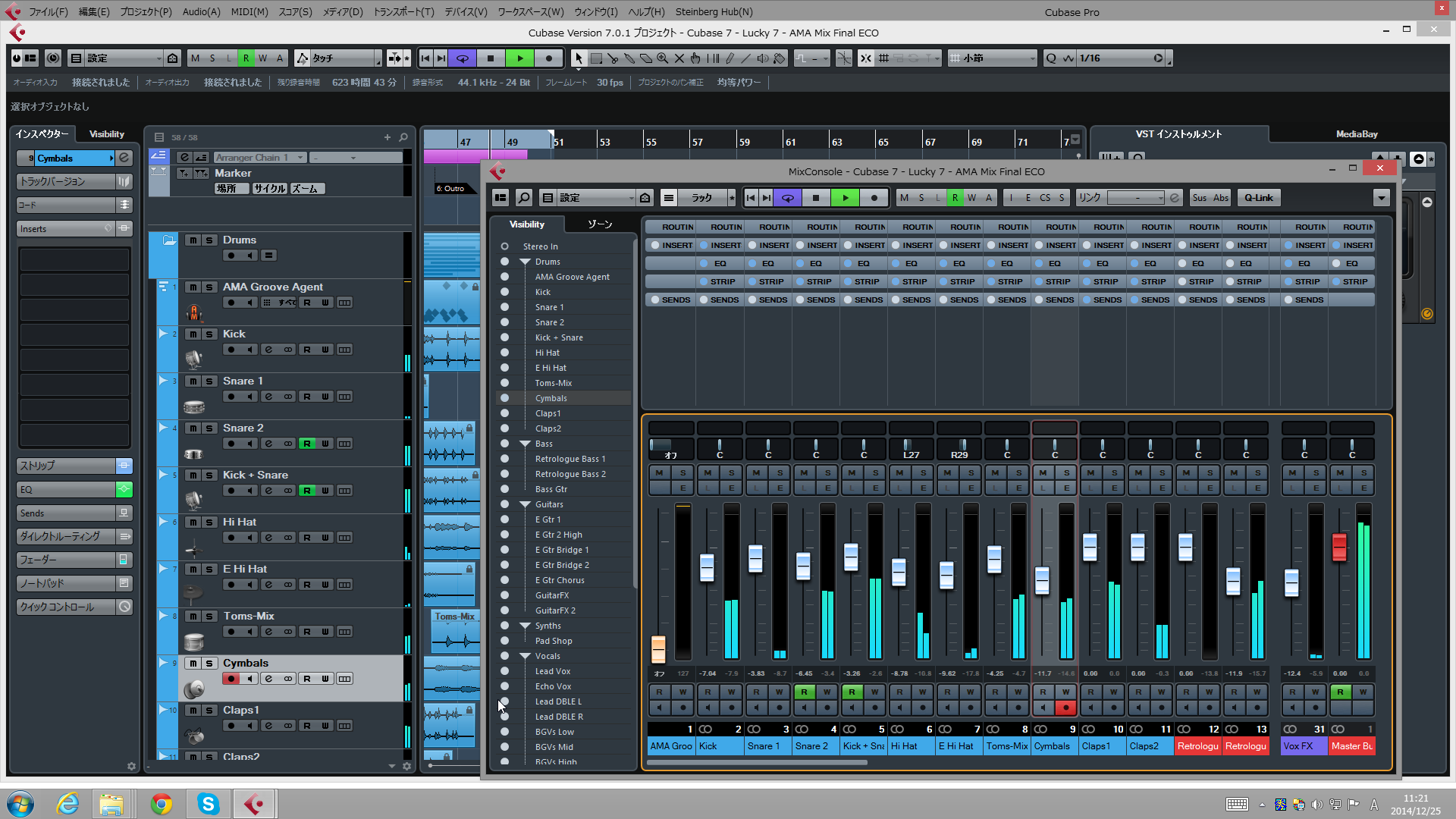The width and height of the screenshot is (1456, 819).
Task: Select the Split scissors tool
Action: pyautogui.click(x=613, y=58)
